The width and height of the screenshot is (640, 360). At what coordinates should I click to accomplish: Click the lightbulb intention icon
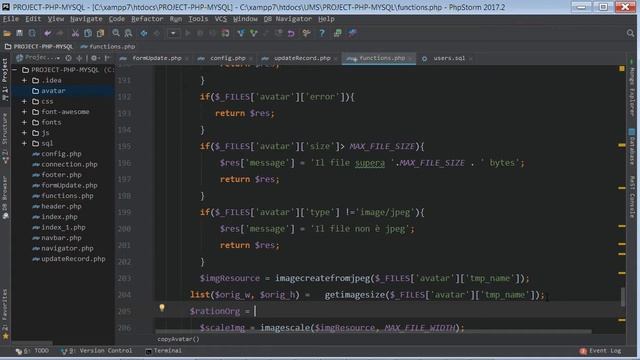click(162, 308)
